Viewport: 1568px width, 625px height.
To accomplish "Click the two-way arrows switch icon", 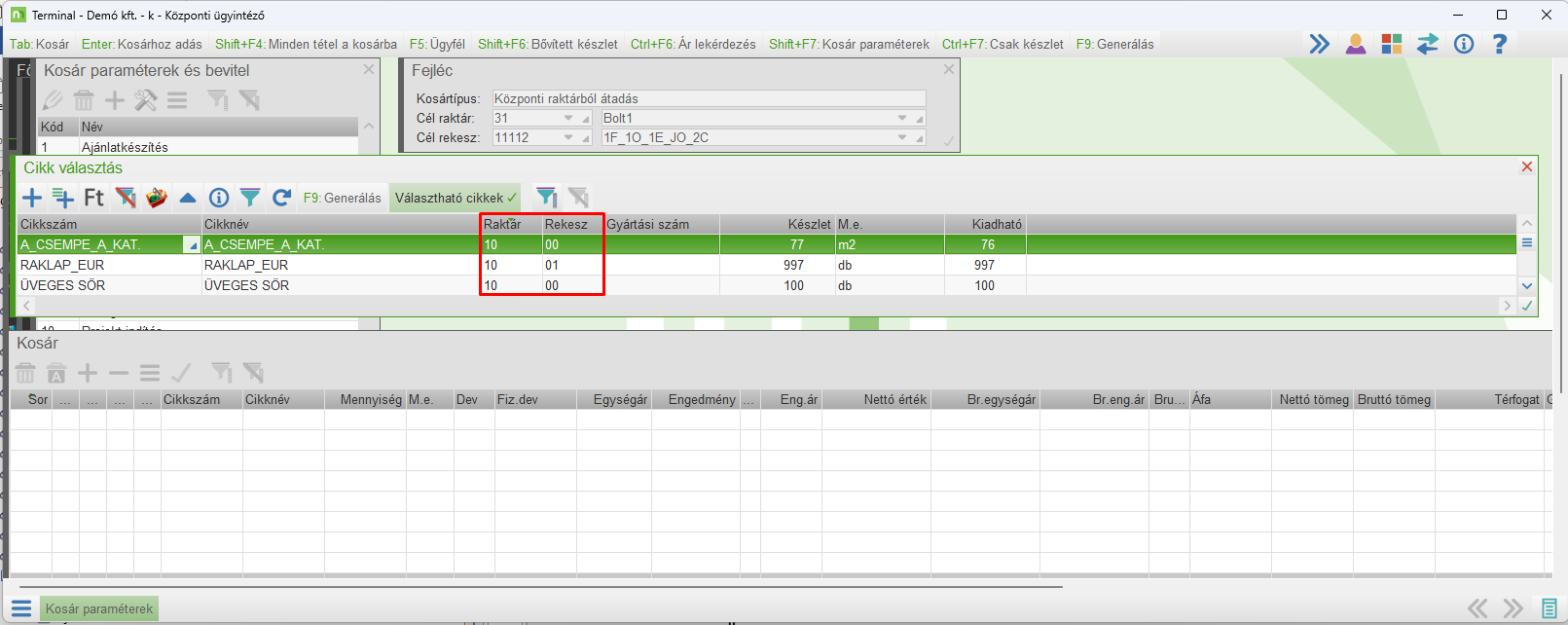I will pyautogui.click(x=1428, y=44).
